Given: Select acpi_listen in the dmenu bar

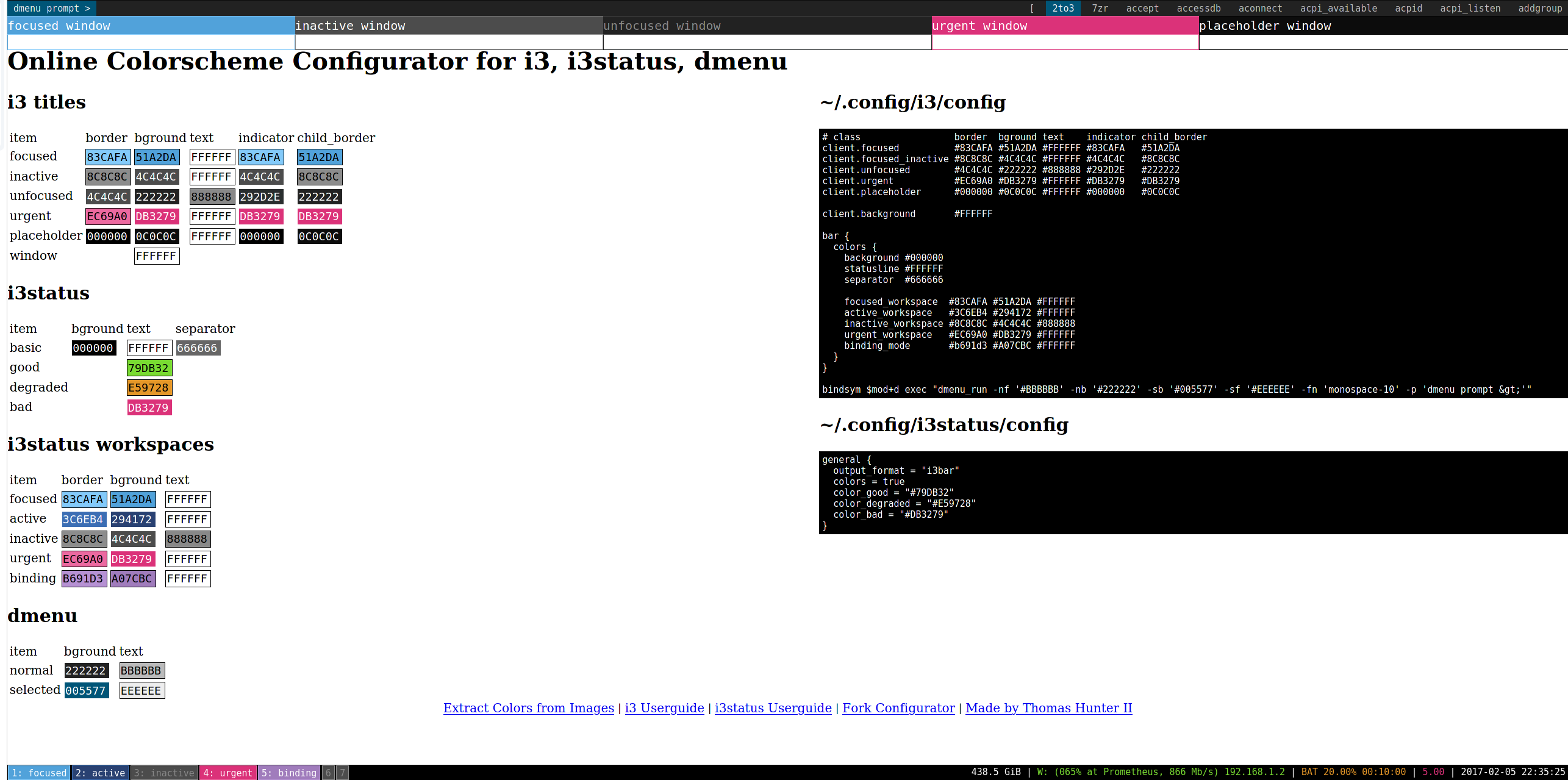Looking at the screenshot, I should pyautogui.click(x=1470, y=8).
